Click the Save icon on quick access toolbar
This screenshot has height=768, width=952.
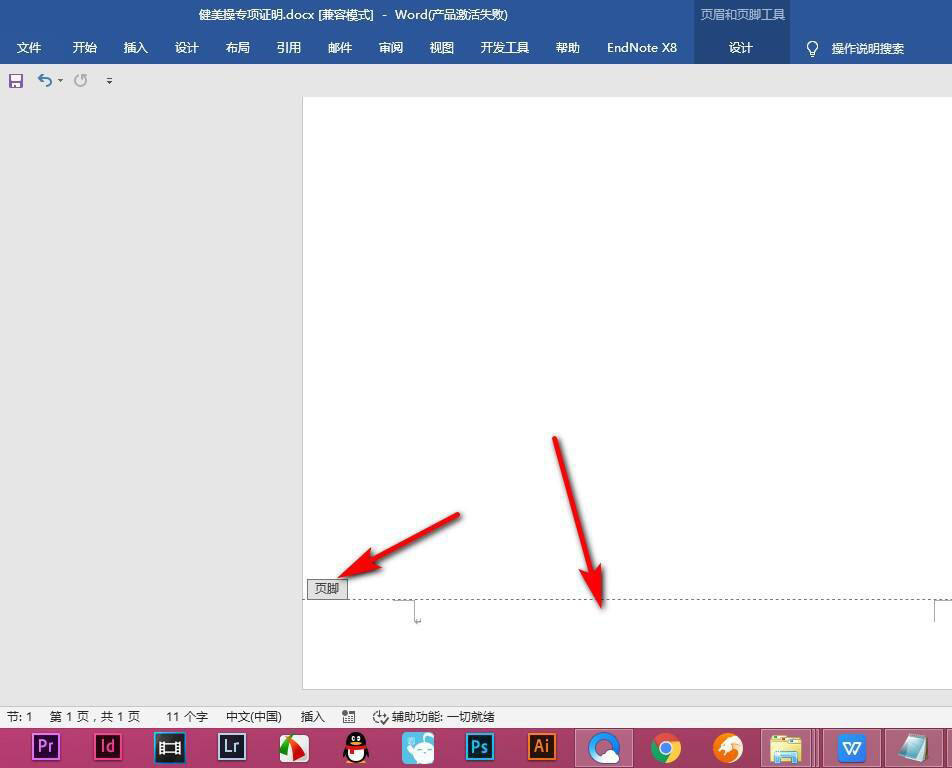point(16,81)
